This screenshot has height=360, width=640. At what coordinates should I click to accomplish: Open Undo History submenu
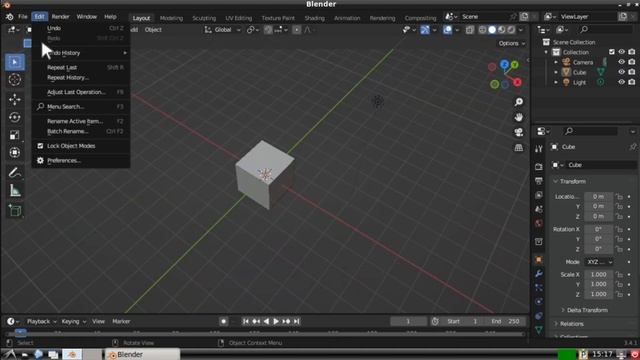[81, 53]
